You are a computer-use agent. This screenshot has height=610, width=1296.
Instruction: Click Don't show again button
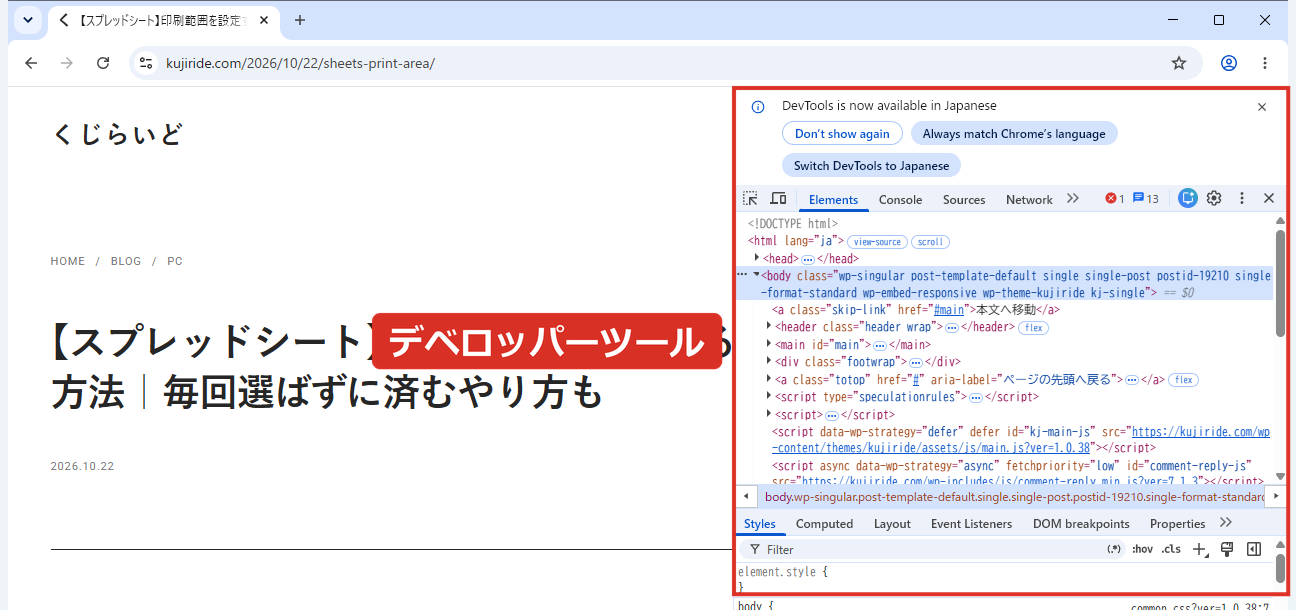pyautogui.click(x=842, y=133)
